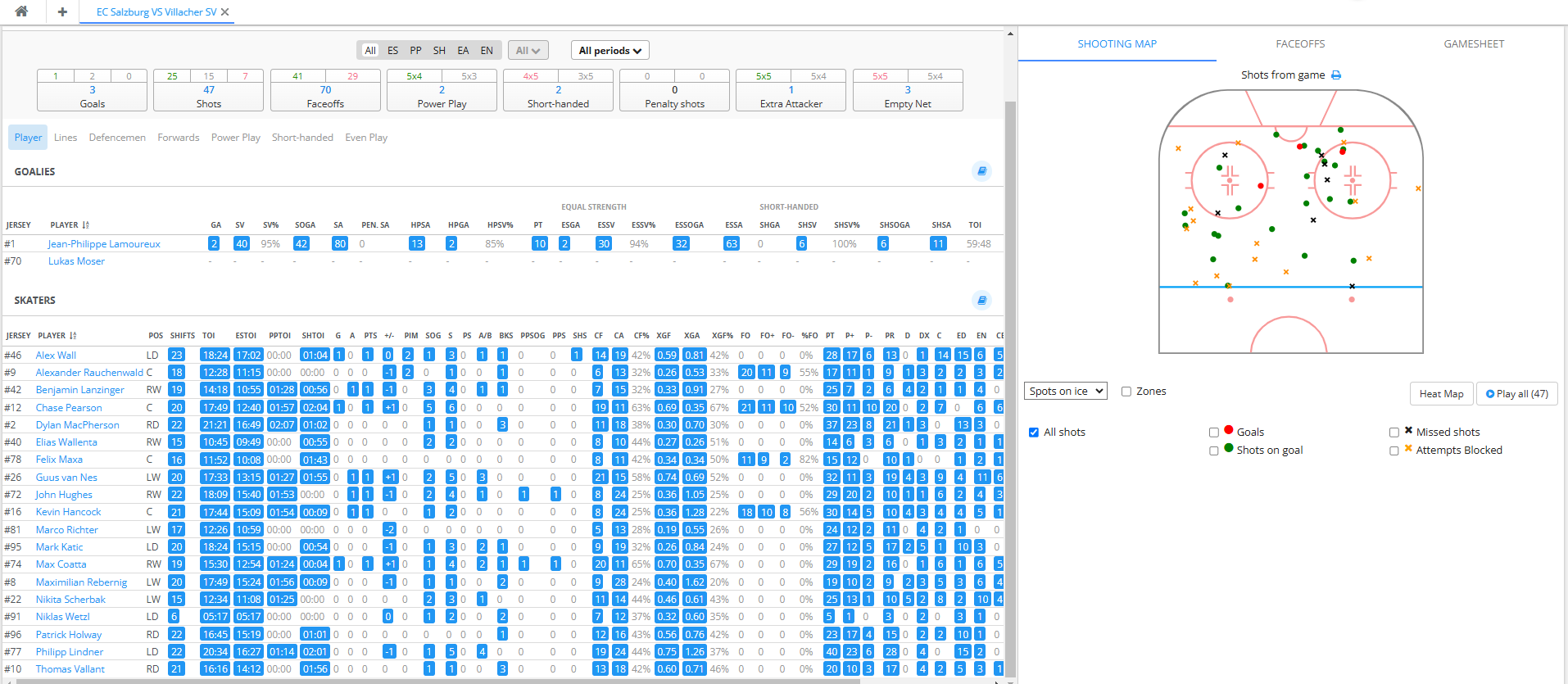Select the PP strength filter
The height and width of the screenshot is (684, 1568).
click(416, 51)
